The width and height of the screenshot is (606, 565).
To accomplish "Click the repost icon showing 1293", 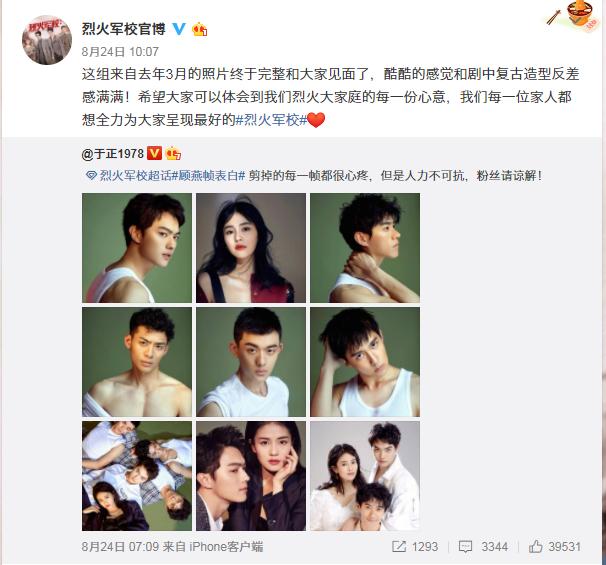I will pyautogui.click(x=399, y=546).
